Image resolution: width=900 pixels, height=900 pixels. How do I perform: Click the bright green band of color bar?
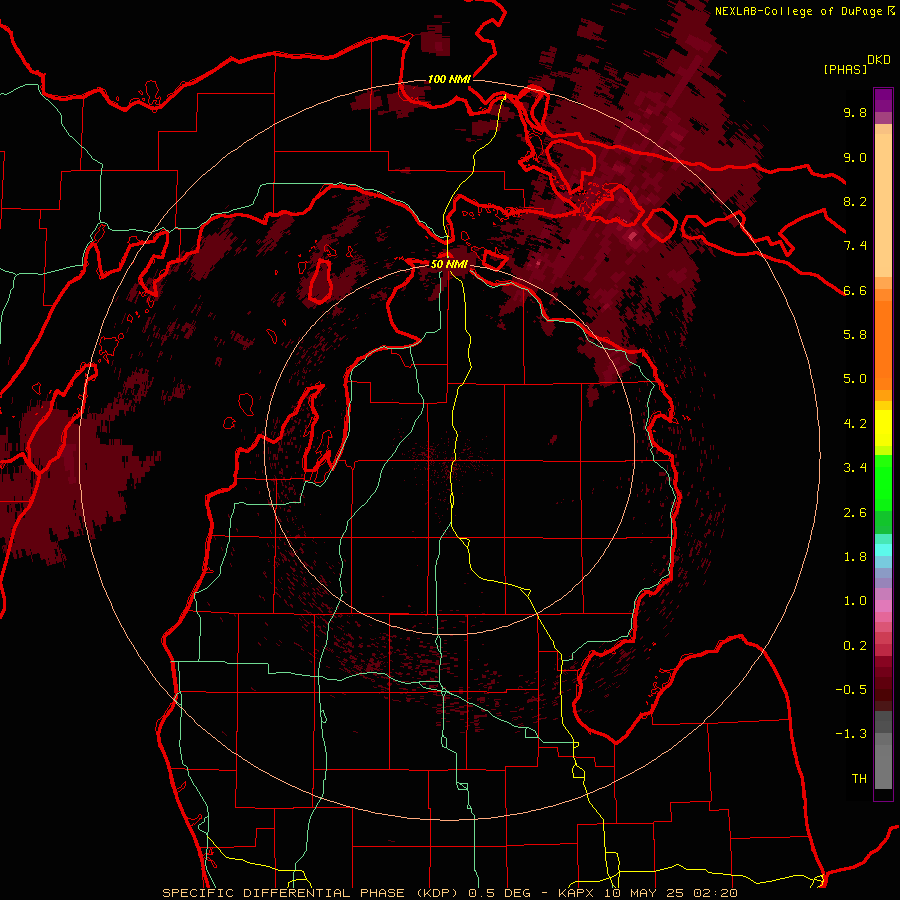point(883,482)
